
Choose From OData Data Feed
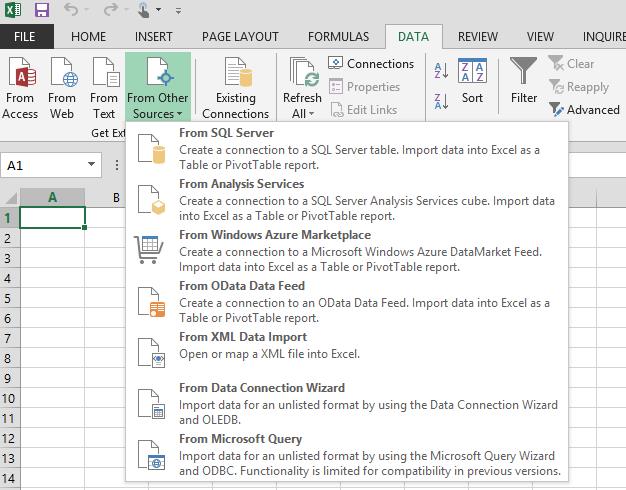tap(347, 302)
